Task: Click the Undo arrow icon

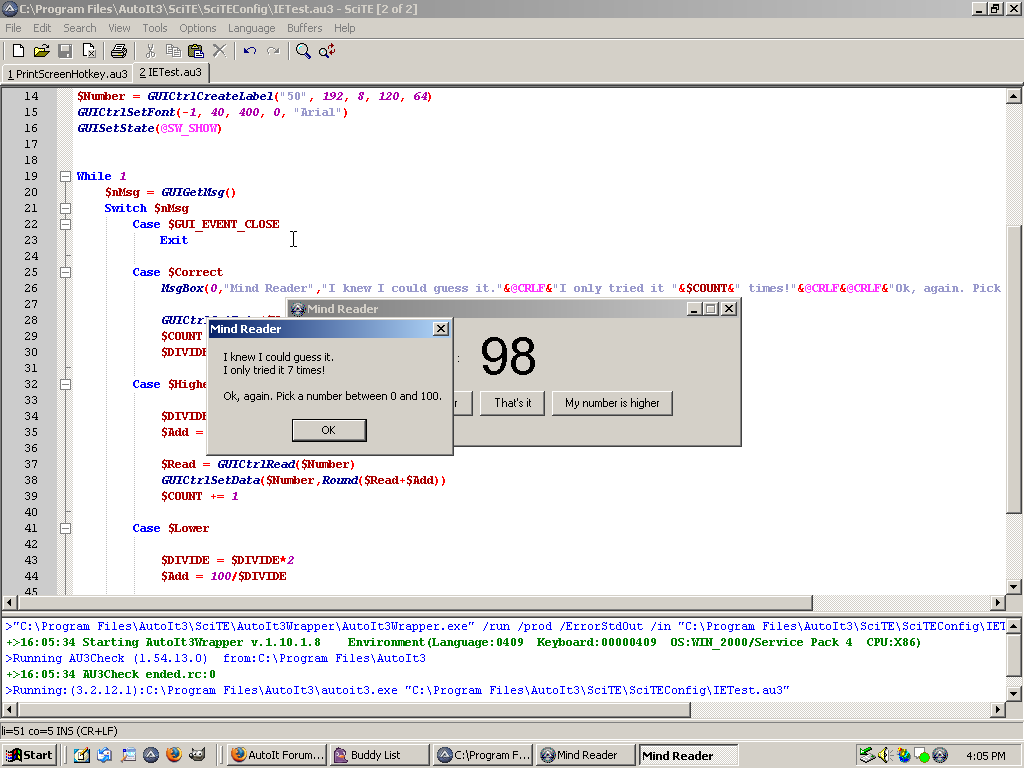Action: 249,51
